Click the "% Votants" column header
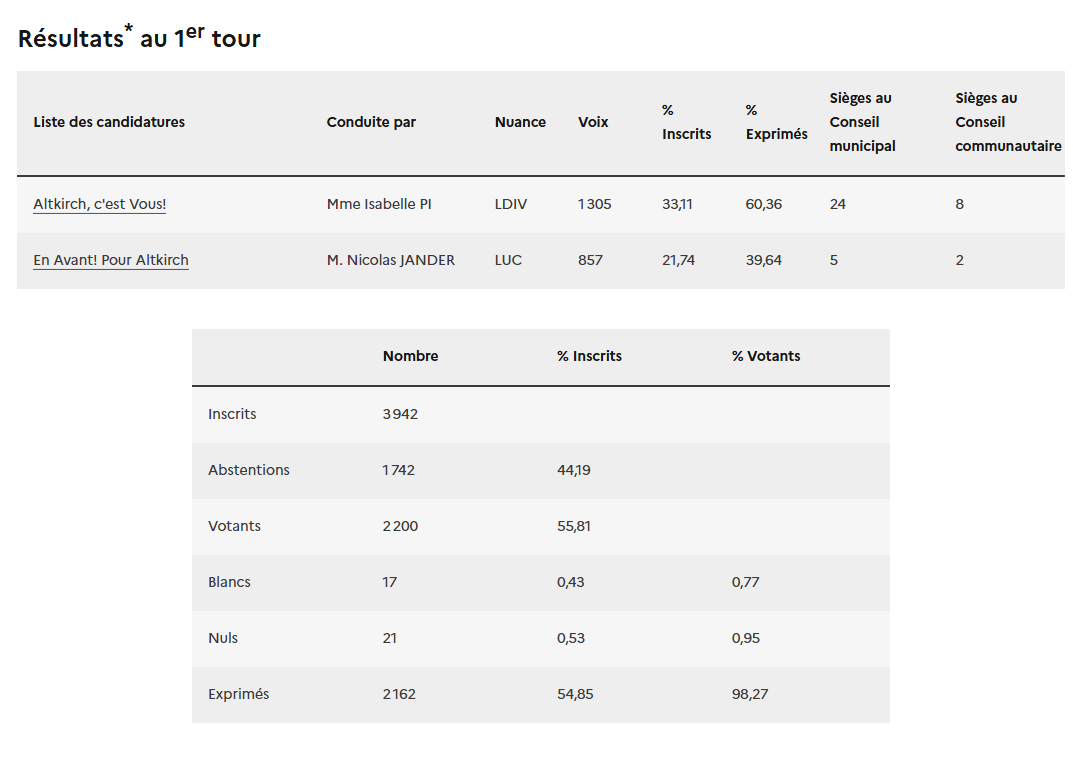The width and height of the screenshot is (1073, 766). pyautogui.click(x=766, y=356)
